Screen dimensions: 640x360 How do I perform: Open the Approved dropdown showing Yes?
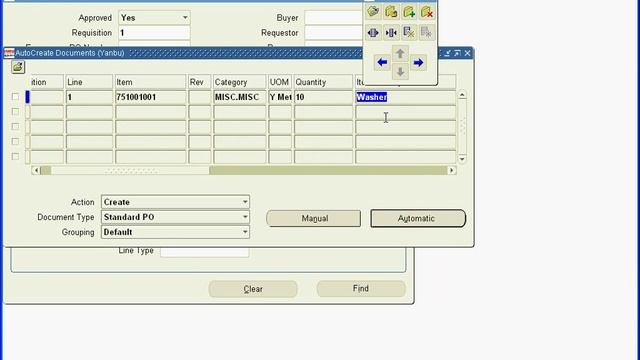point(154,18)
